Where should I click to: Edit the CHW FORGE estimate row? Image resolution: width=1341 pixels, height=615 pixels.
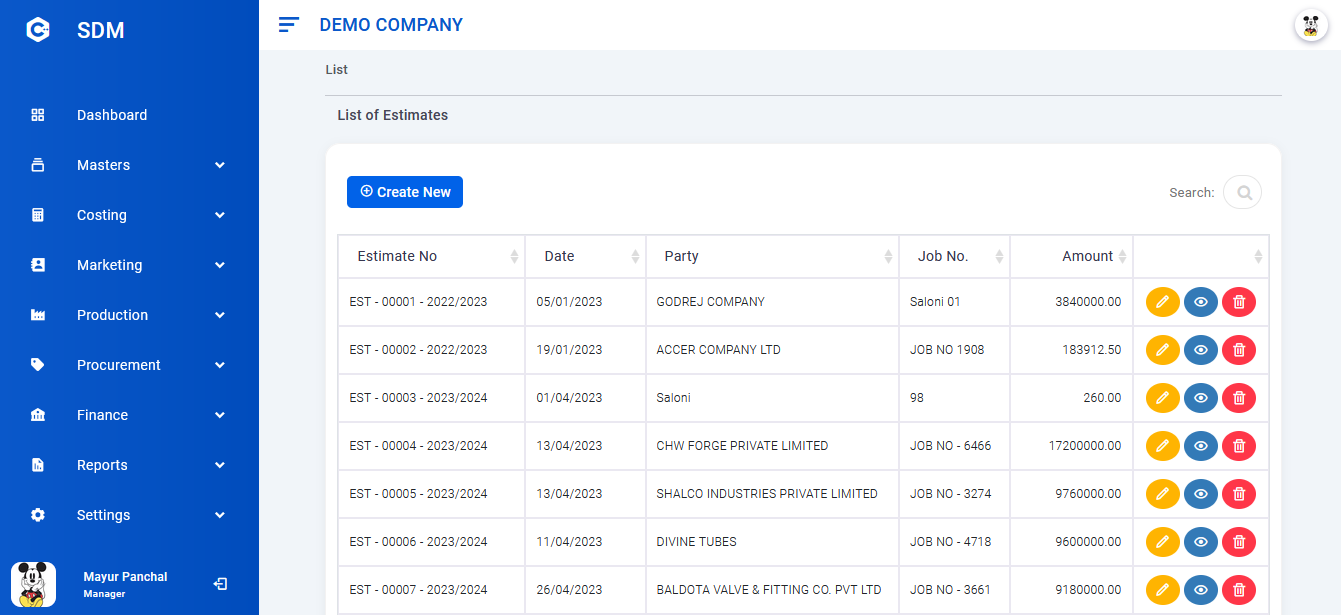(1162, 446)
